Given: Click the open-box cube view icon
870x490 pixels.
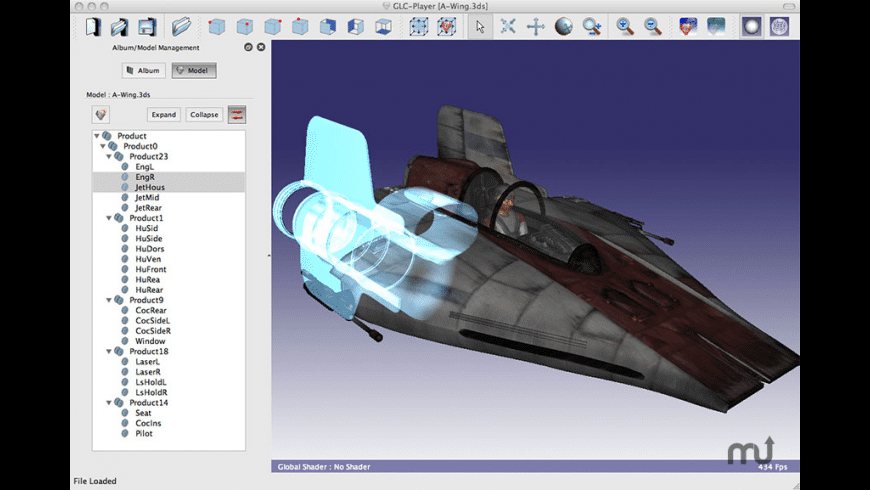Looking at the screenshot, I should 356,27.
